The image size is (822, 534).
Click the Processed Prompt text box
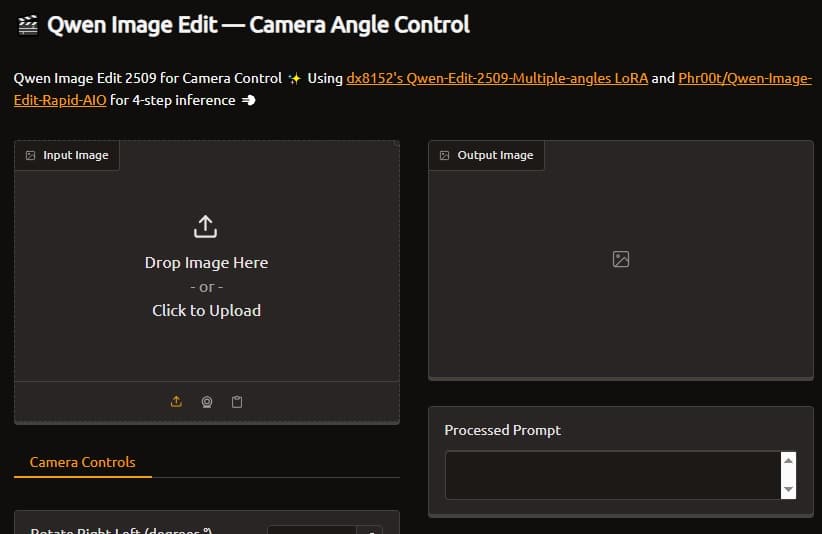(612, 474)
